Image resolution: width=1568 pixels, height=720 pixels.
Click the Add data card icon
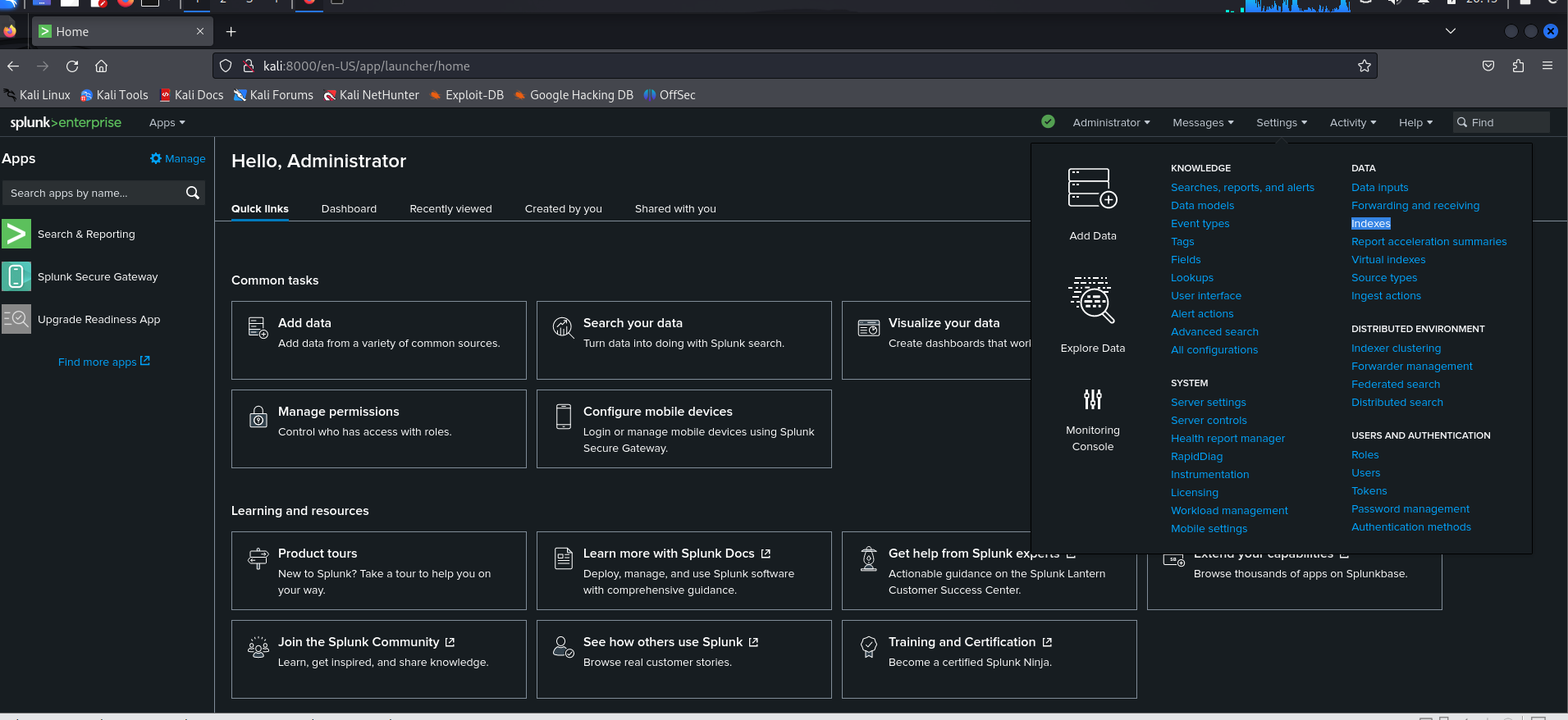tap(258, 327)
